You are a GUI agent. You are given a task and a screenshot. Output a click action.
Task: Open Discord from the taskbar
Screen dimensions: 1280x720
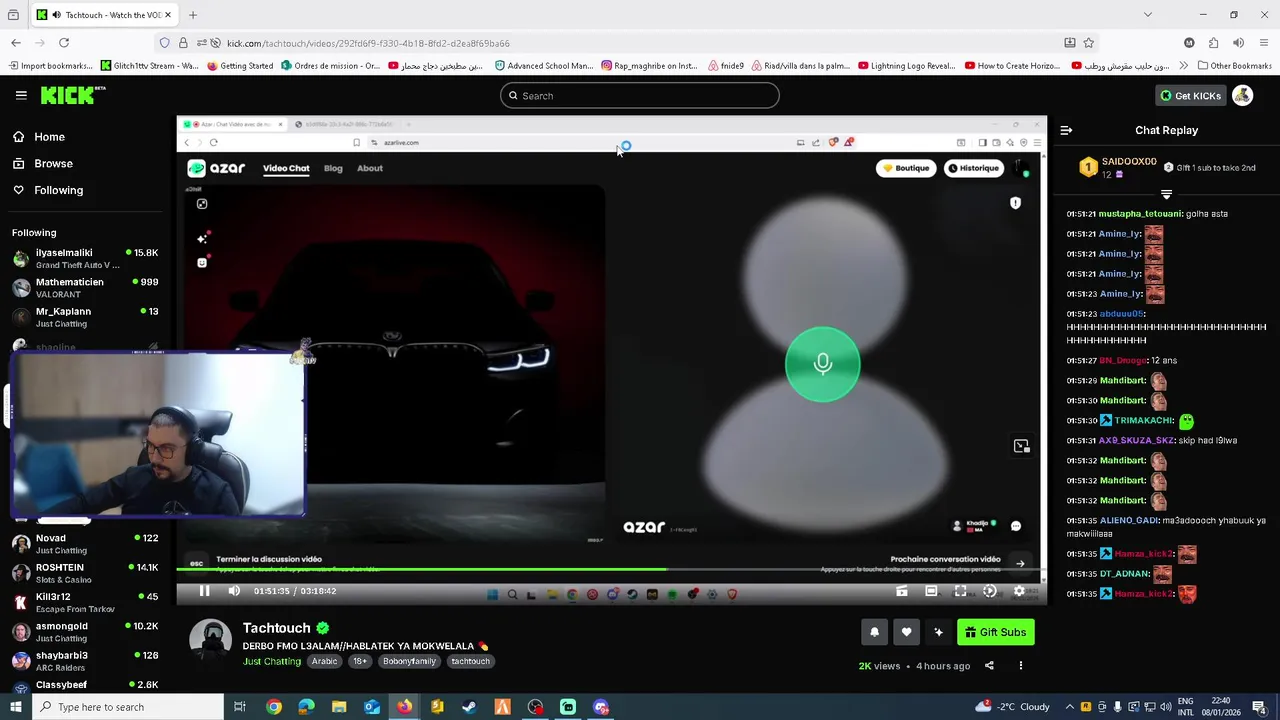point(601,707)
